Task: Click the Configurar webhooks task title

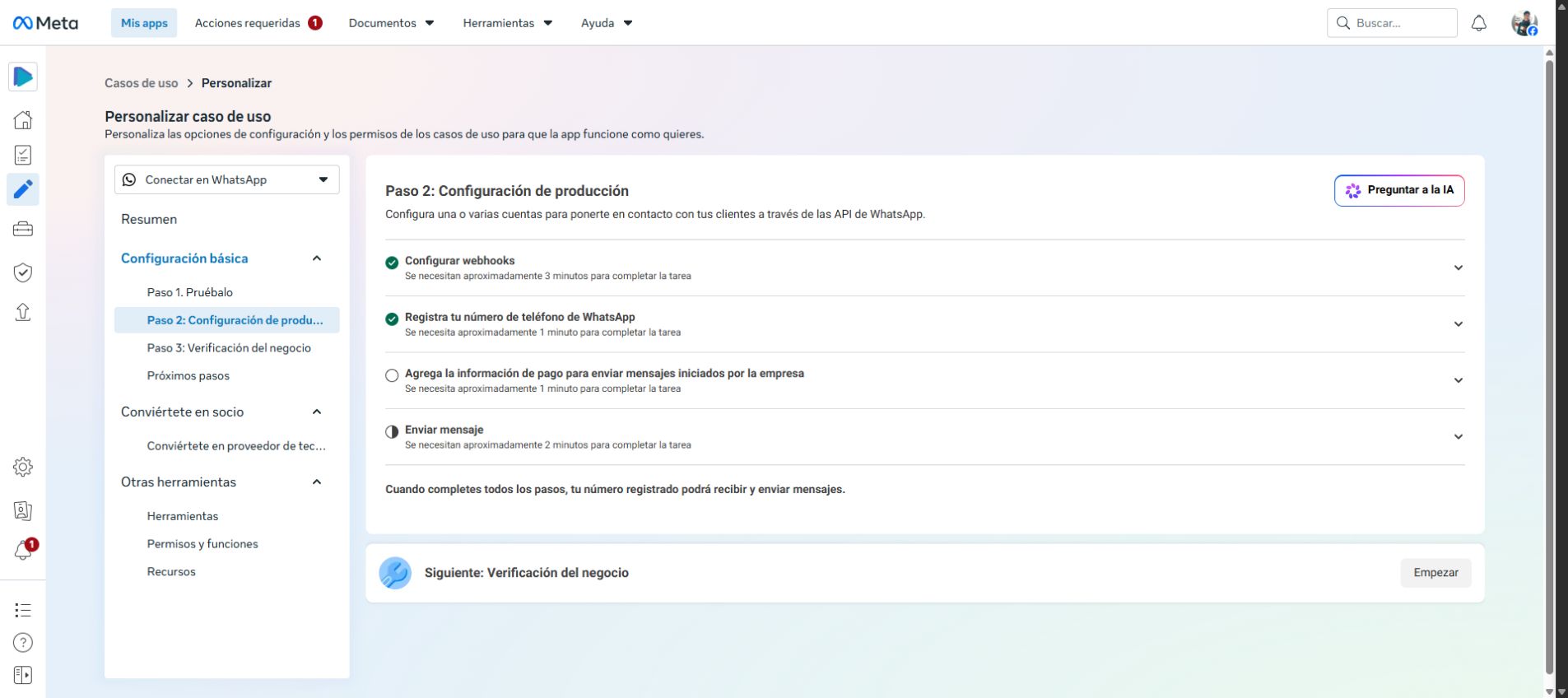Action: pos(460,261)
